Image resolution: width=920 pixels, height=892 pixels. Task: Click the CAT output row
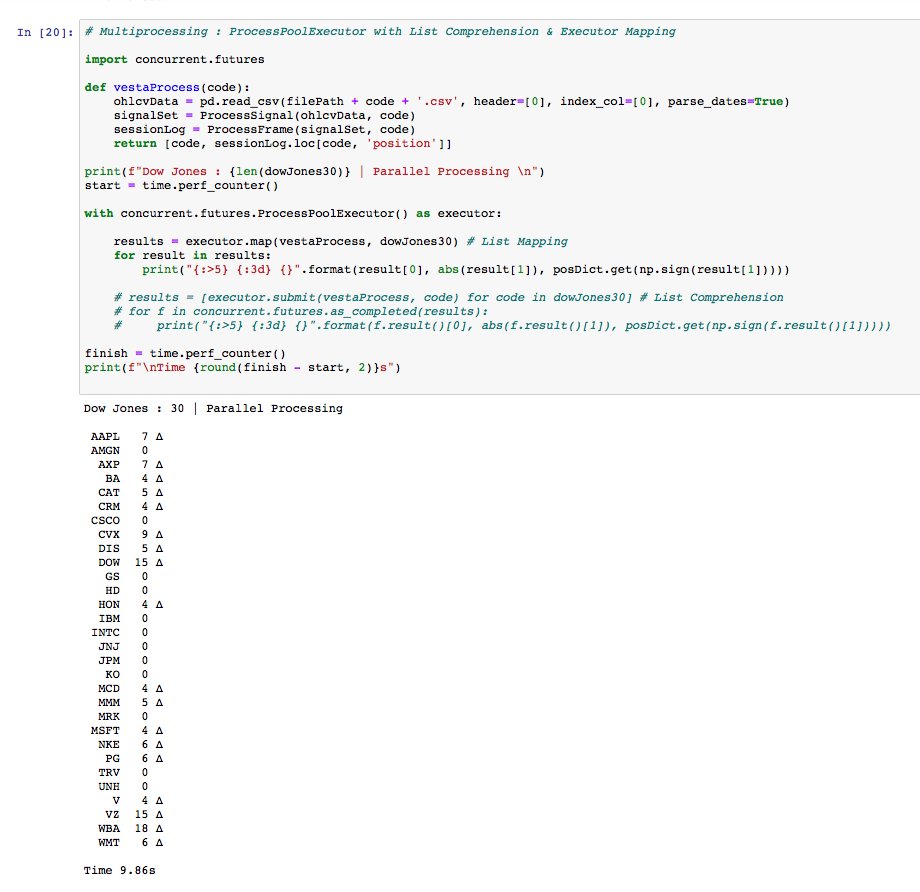pos(130,493)
